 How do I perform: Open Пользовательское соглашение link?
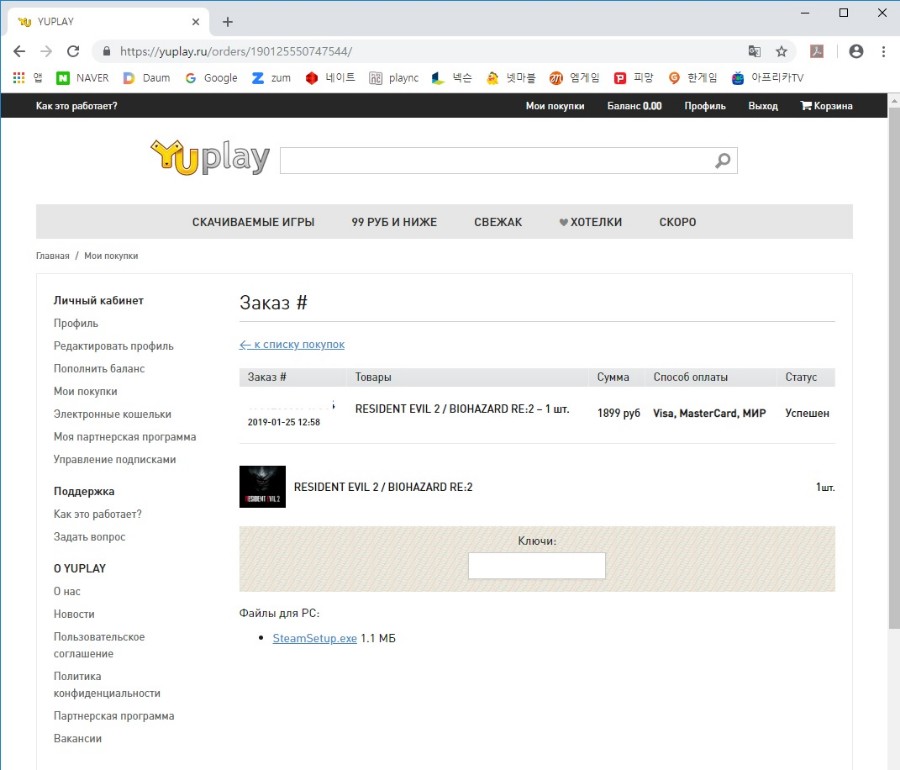pyautogui.click(x=99, y=645)
